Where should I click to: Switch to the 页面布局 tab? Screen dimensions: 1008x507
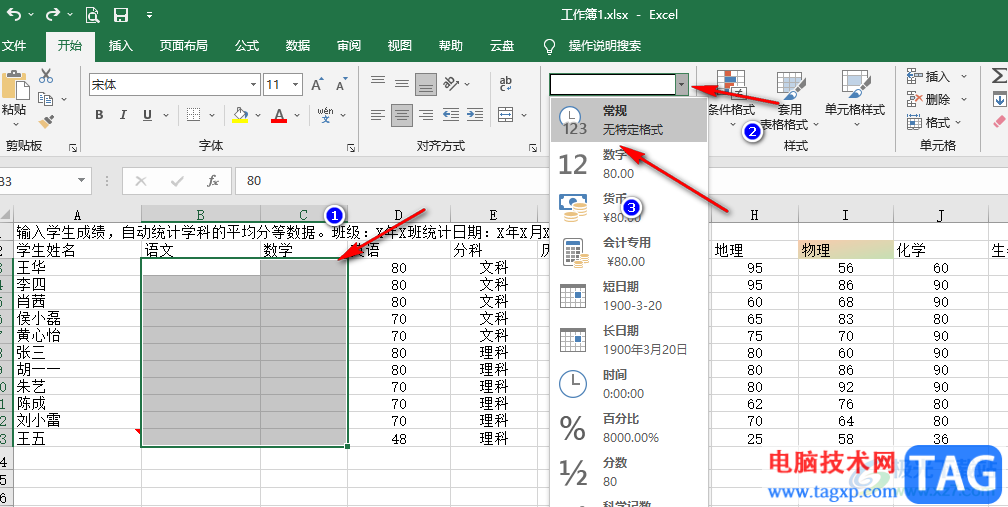183,46
